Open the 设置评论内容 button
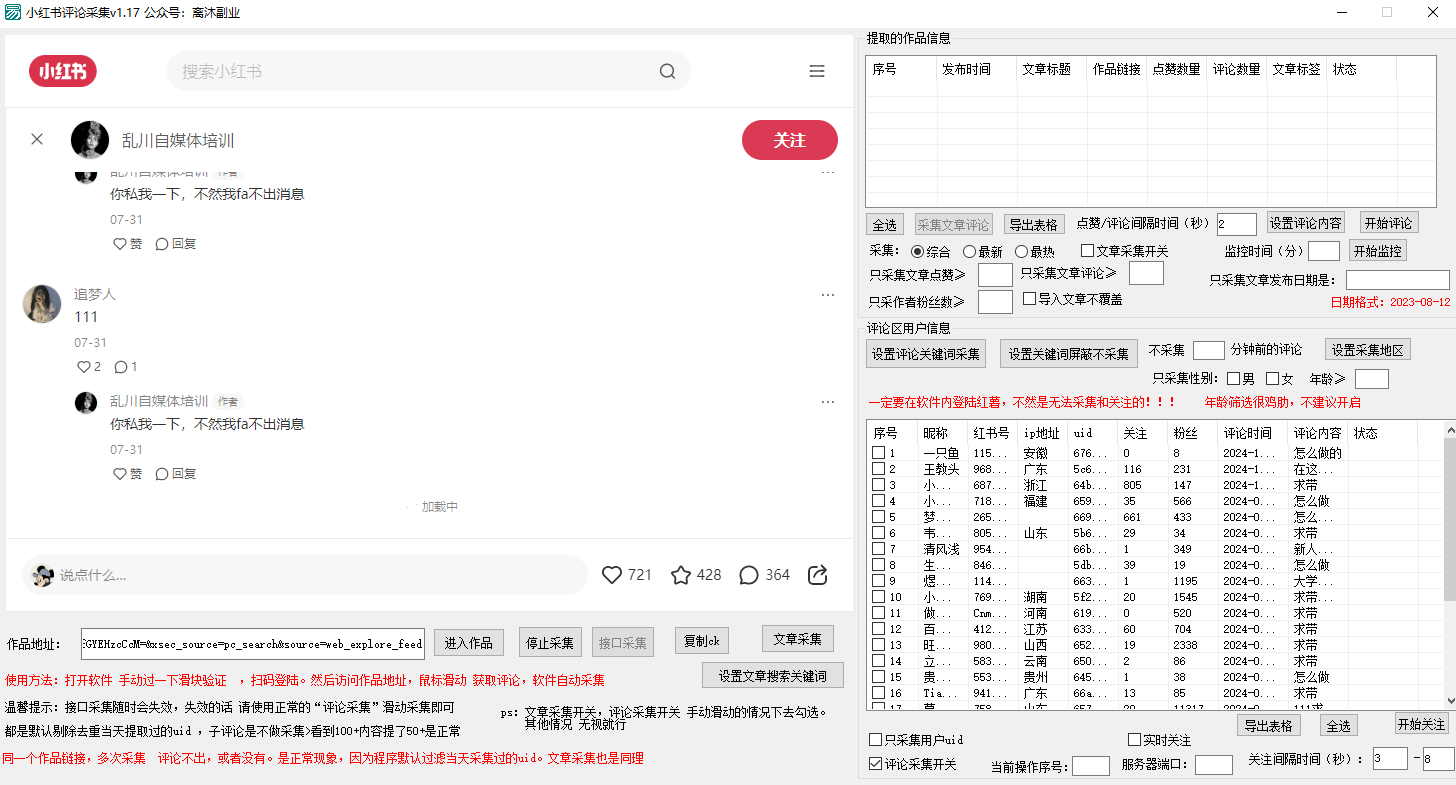 pyautogui.click(x=1306, y=222)
